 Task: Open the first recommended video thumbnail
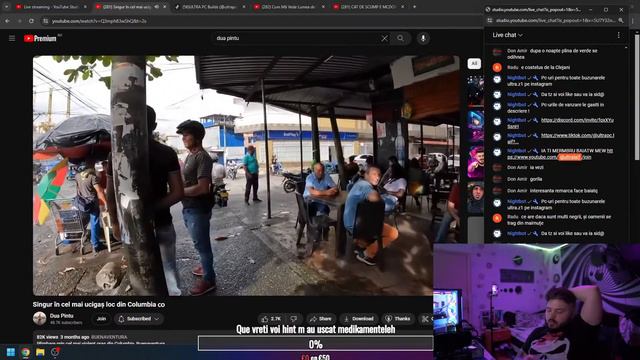coord(476,90)
